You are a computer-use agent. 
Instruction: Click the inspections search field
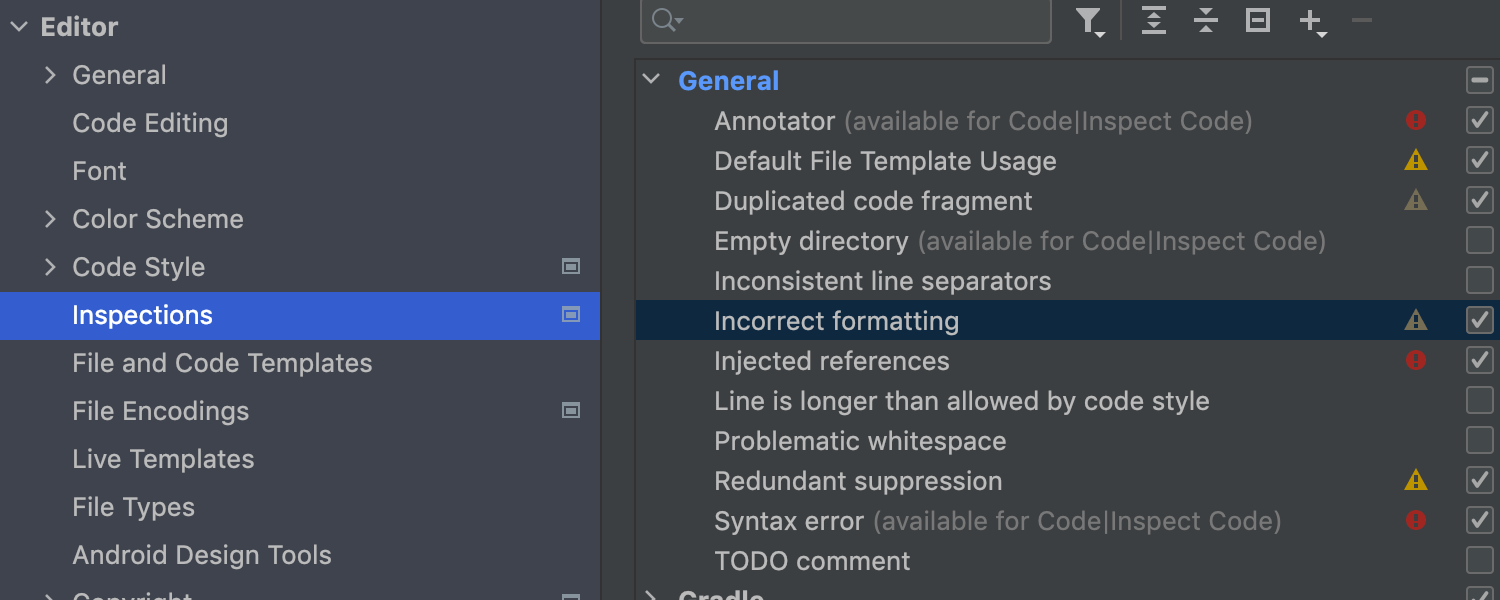click(x=860, y=21)
